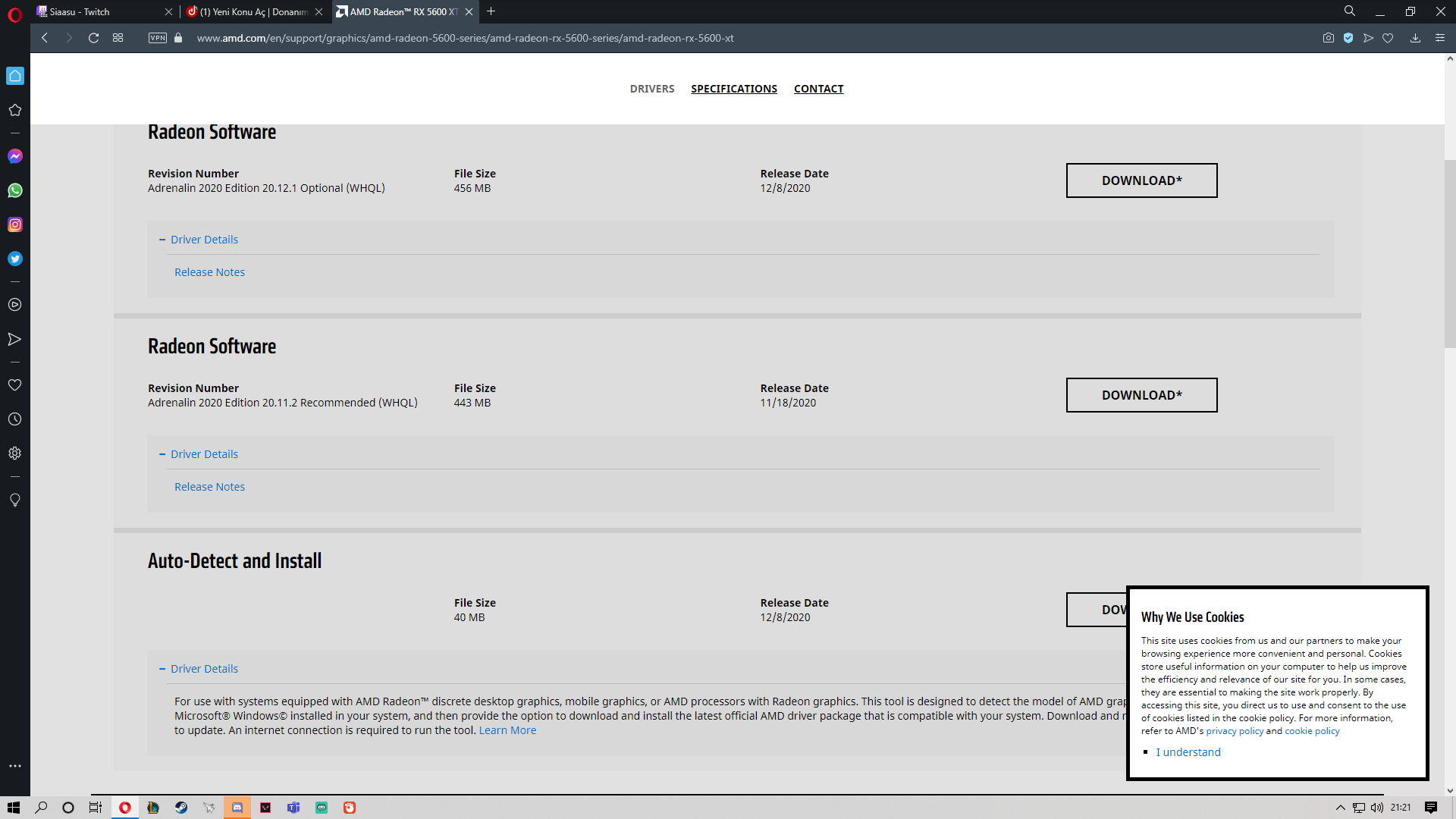This screenshot has width=1456, height=819.
Task: Open the browser downloads panel
Action: point(1415,38)
